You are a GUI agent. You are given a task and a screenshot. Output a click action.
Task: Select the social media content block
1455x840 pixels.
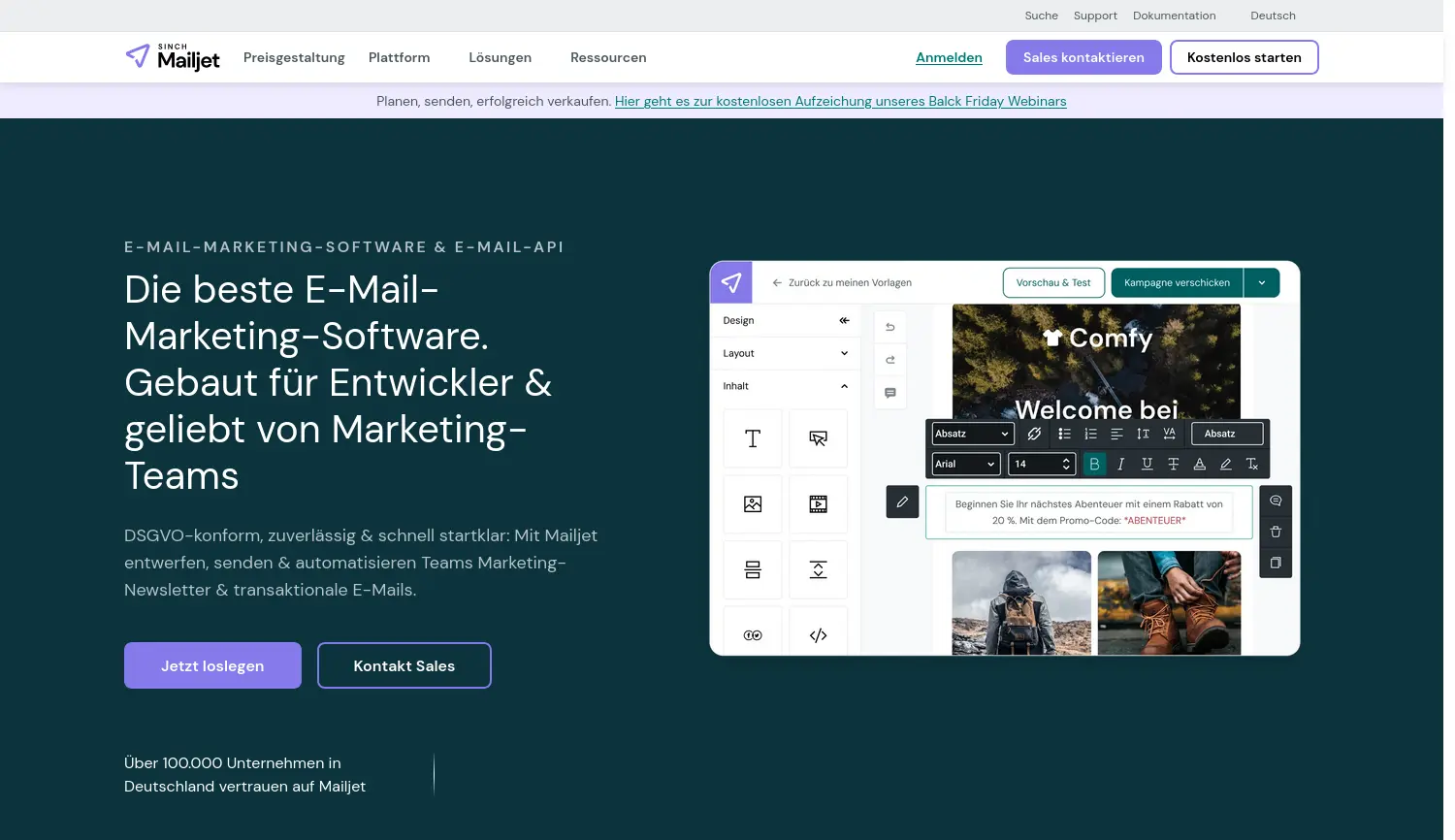pyautogui.click(x=753, y=634)
